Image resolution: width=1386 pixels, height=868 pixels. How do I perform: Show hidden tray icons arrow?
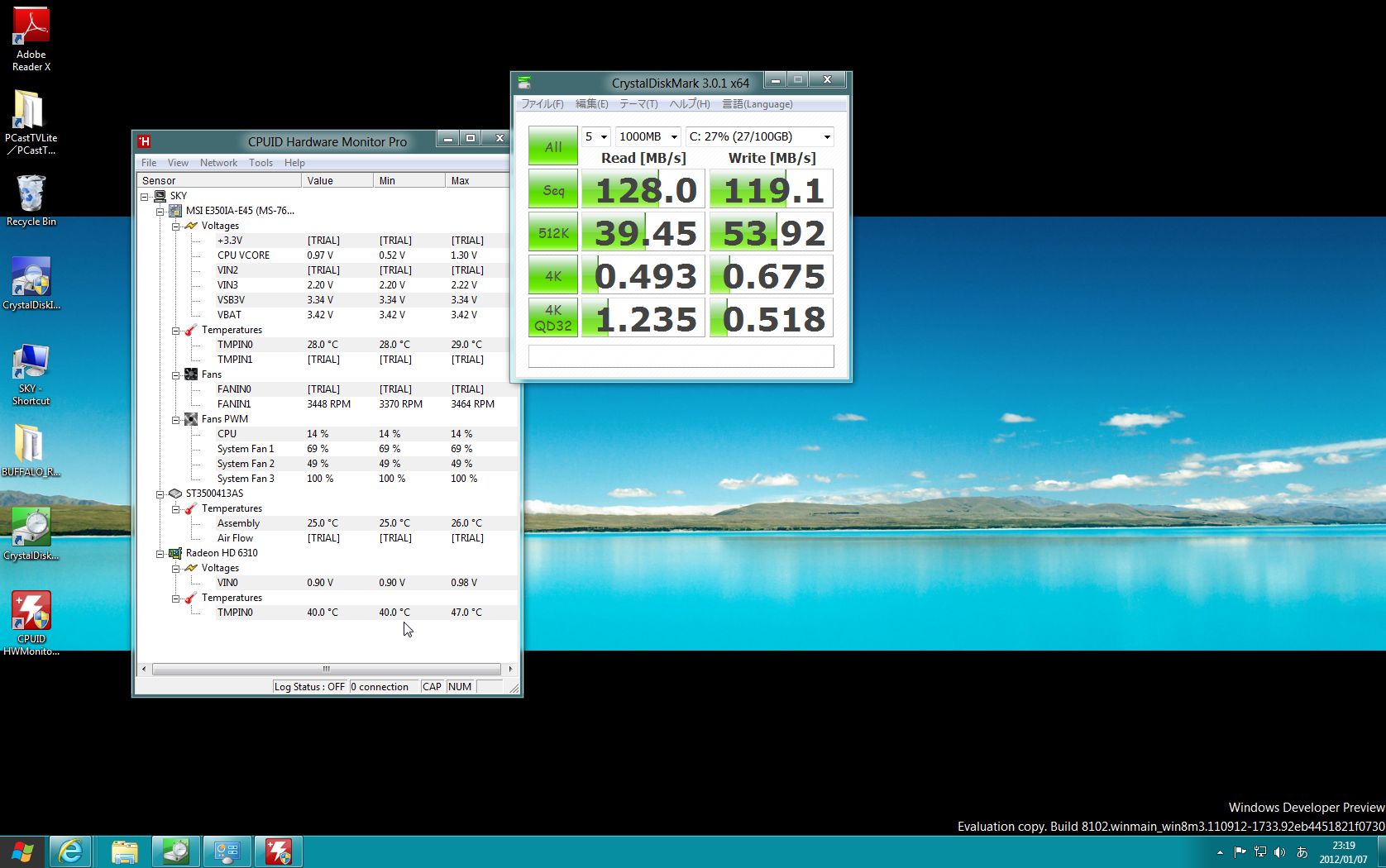click(x=1220, y=852)
